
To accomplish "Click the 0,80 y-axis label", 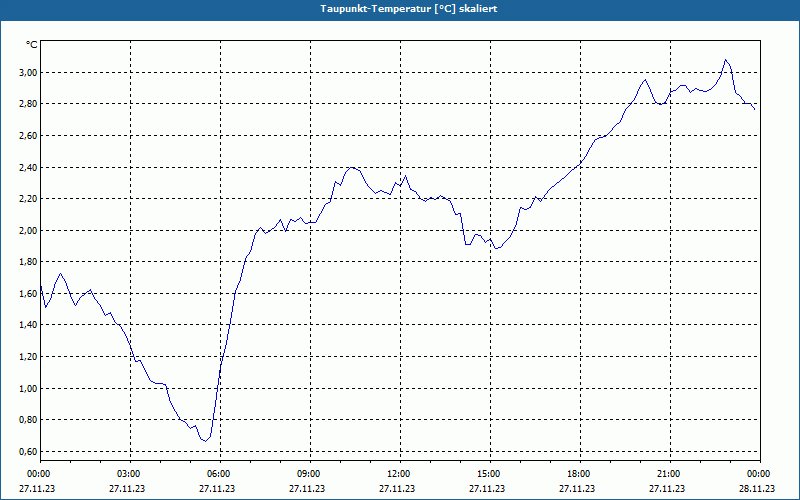I will (30, 420).
